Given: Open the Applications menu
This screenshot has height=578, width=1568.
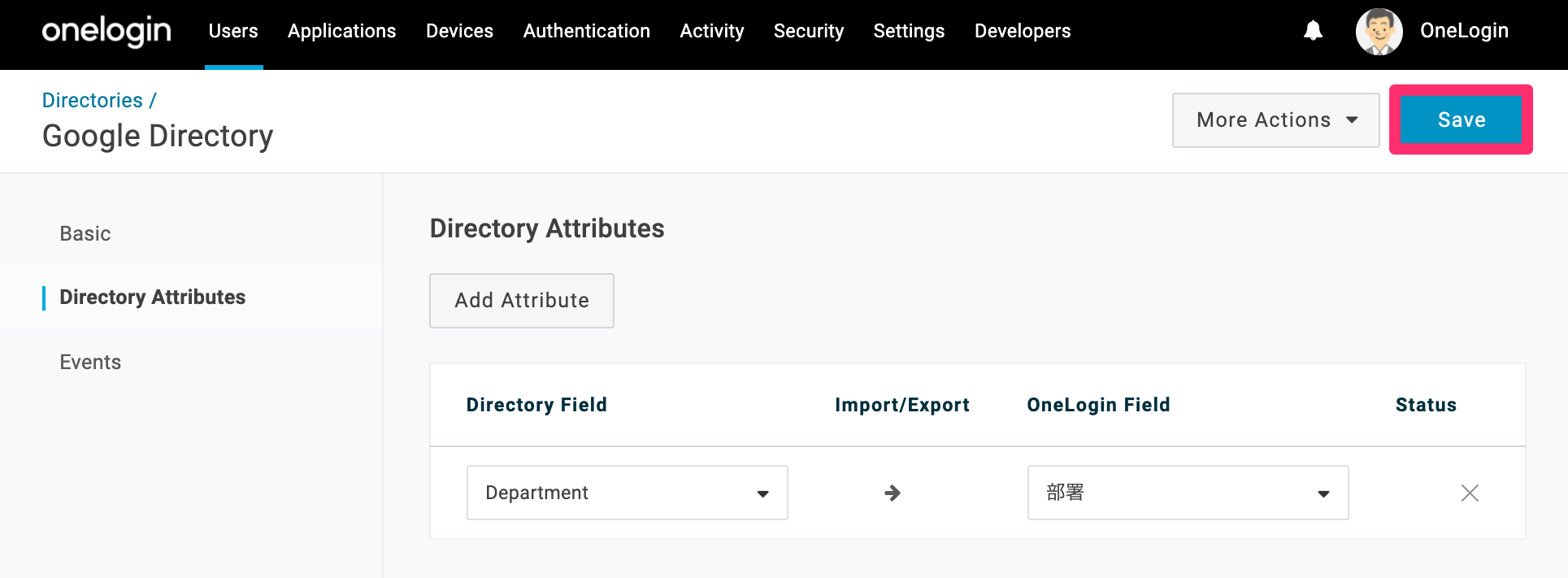Looking at the screenshot, I should tap(341, 31).
